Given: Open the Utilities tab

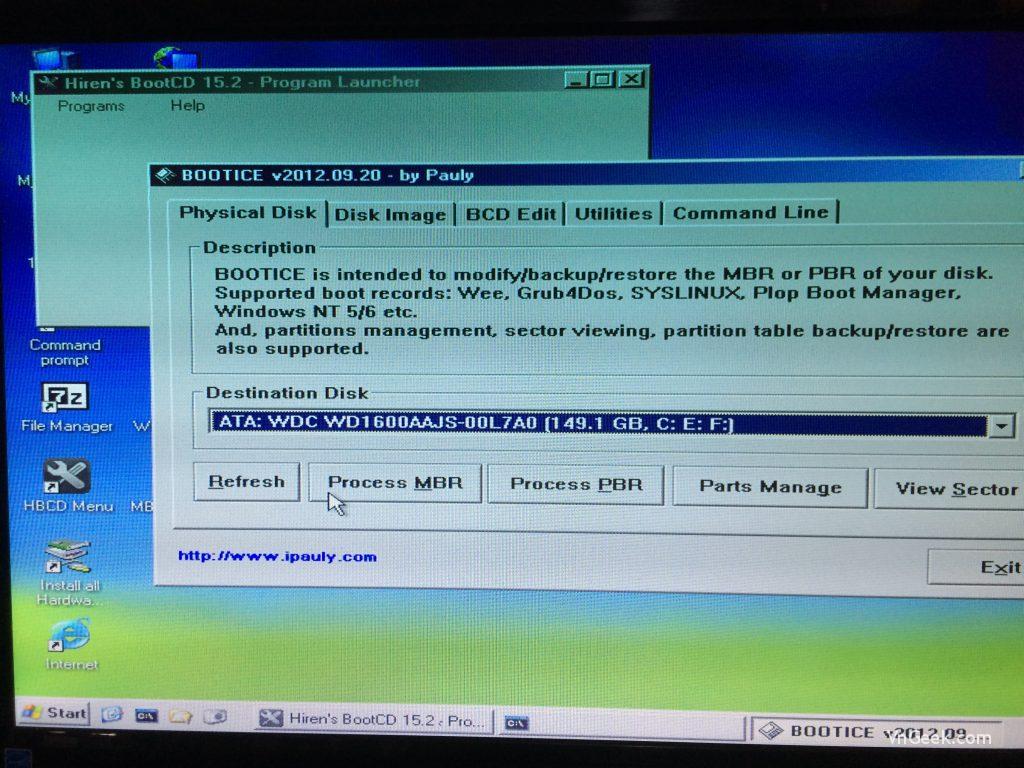Looking at the screenshot, I should 613,214.
